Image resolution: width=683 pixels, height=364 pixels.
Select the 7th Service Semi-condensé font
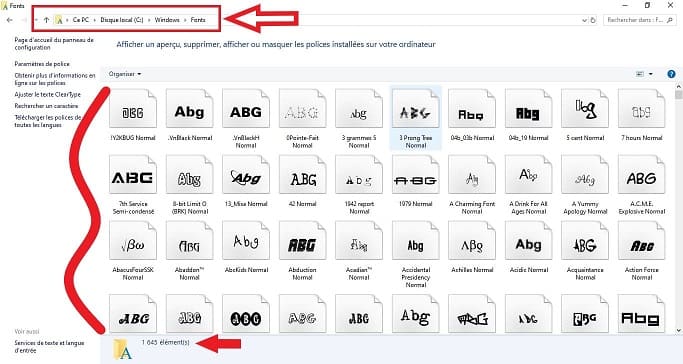coord(133,175)
